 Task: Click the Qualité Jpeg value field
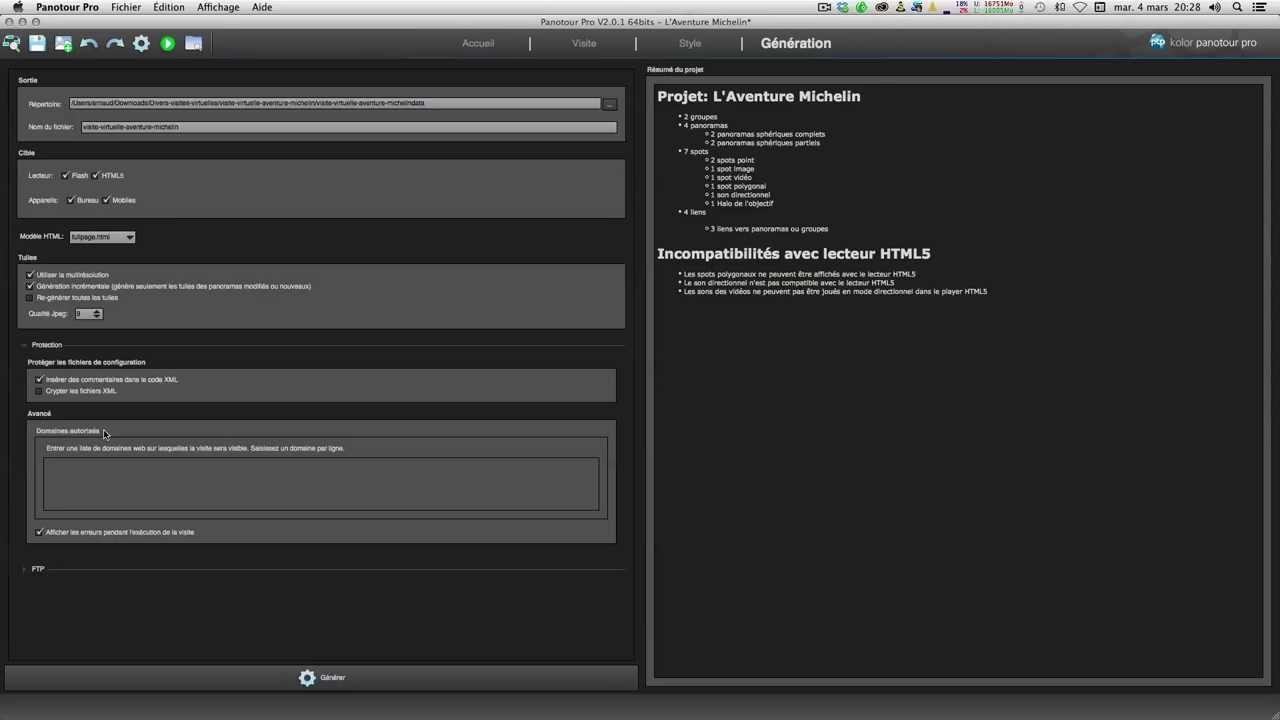coord(83,314)
